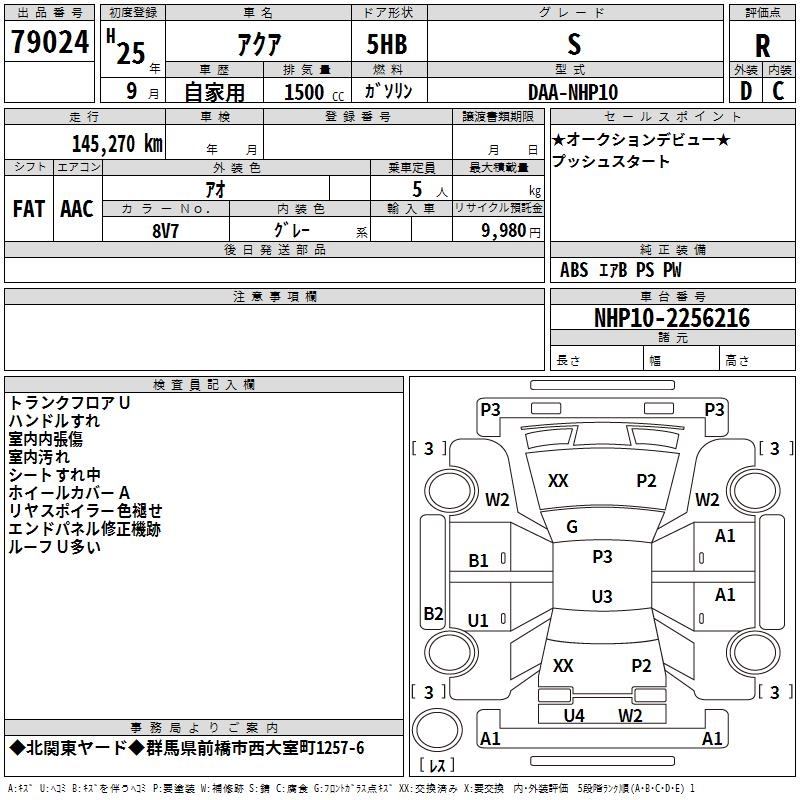
Task: Select the registration year H25 value
Action: [x=126, y=47]
